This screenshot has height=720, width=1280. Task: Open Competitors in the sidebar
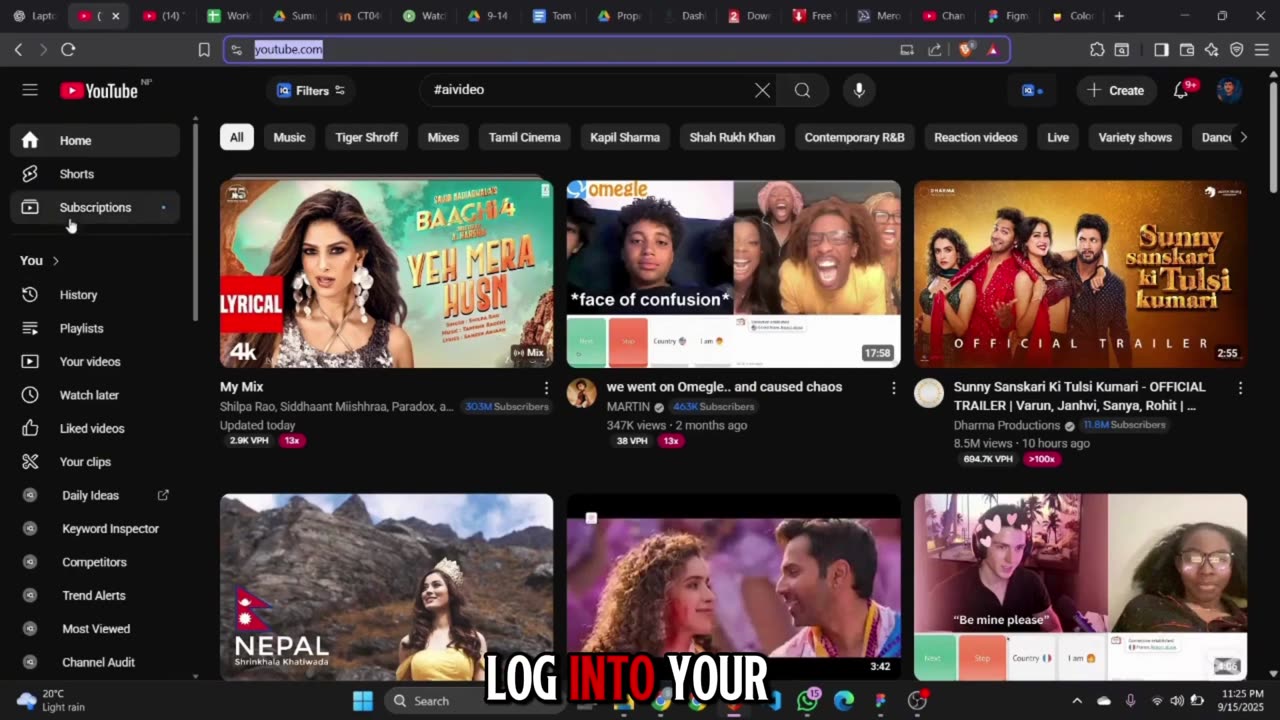click(x=95, y=562)
